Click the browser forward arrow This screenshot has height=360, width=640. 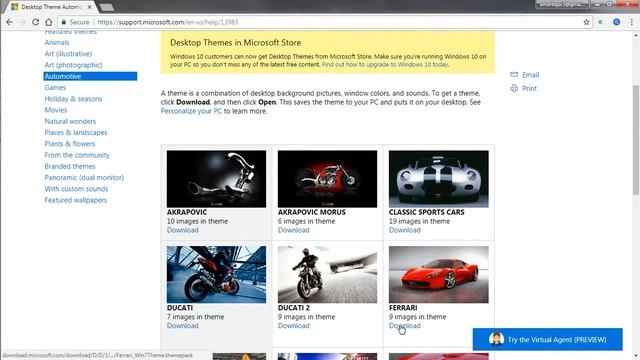pyautogui.click(x=22, y=22)
